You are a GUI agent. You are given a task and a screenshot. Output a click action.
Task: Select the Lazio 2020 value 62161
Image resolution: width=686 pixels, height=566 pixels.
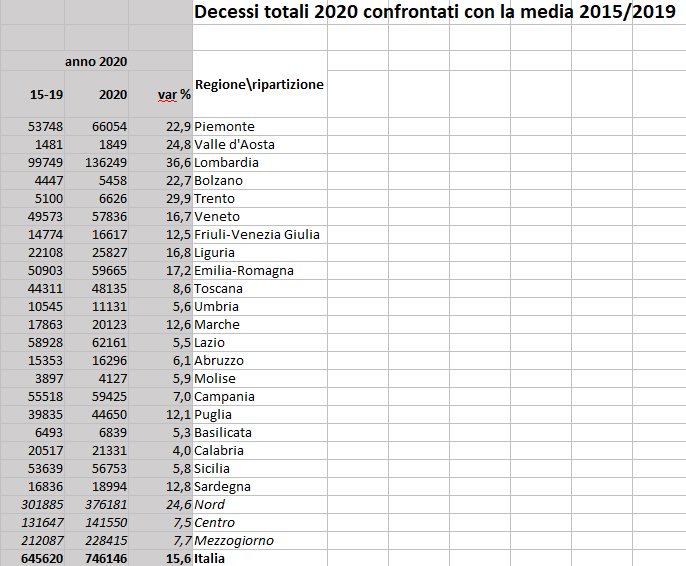pos(97,342)
